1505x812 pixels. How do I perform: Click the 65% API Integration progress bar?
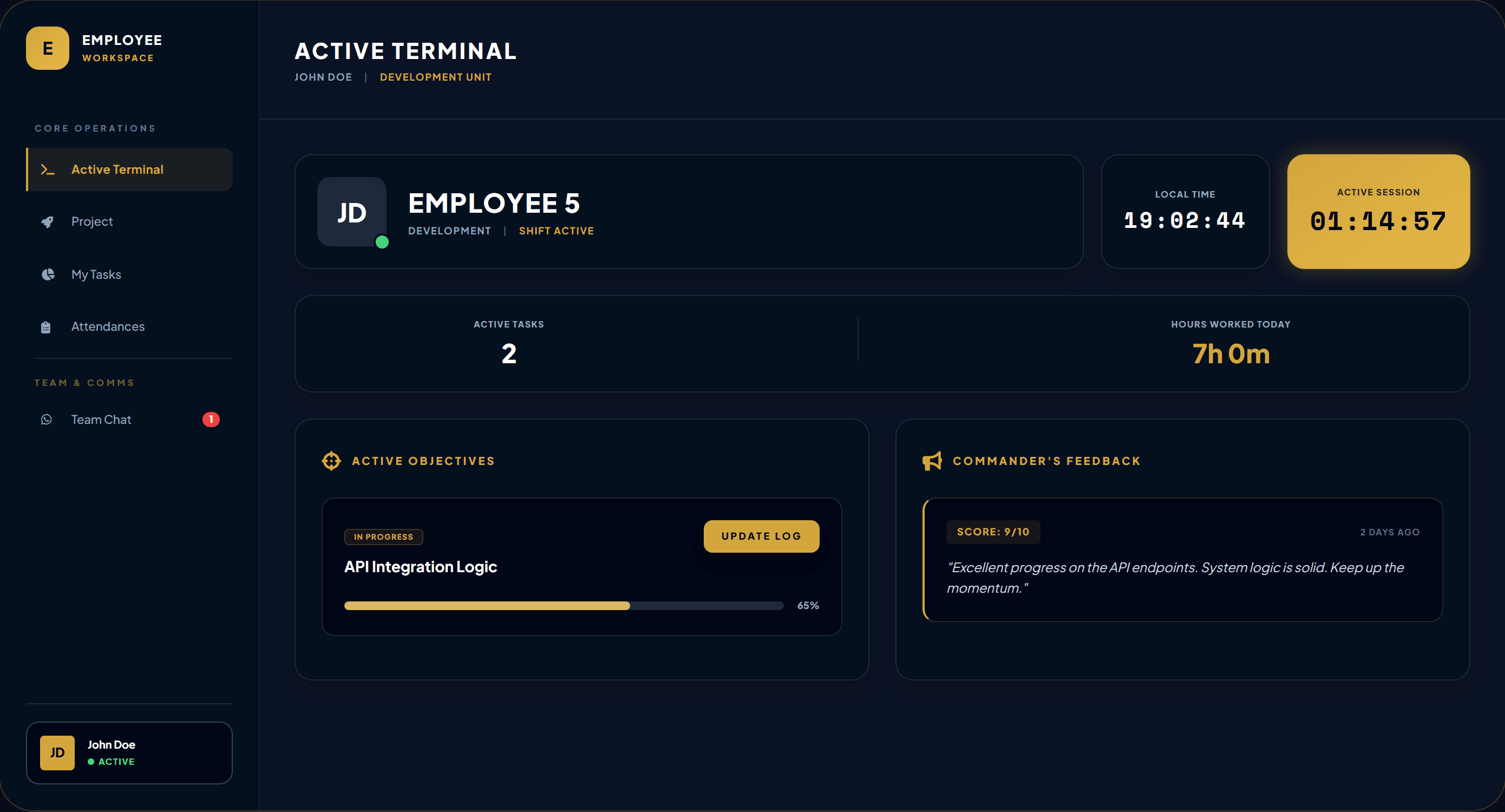(564, 606)
